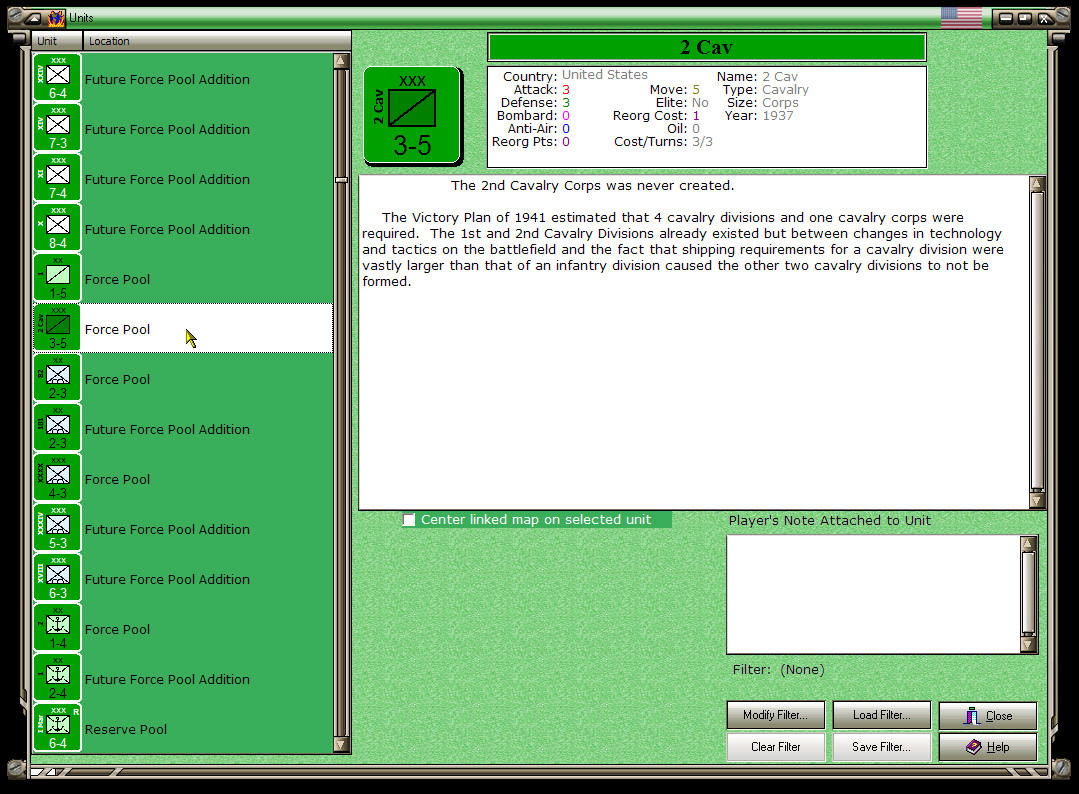Click the Save Filter button
Viewport: 1079px width, 794px height.
coord(882,747)
